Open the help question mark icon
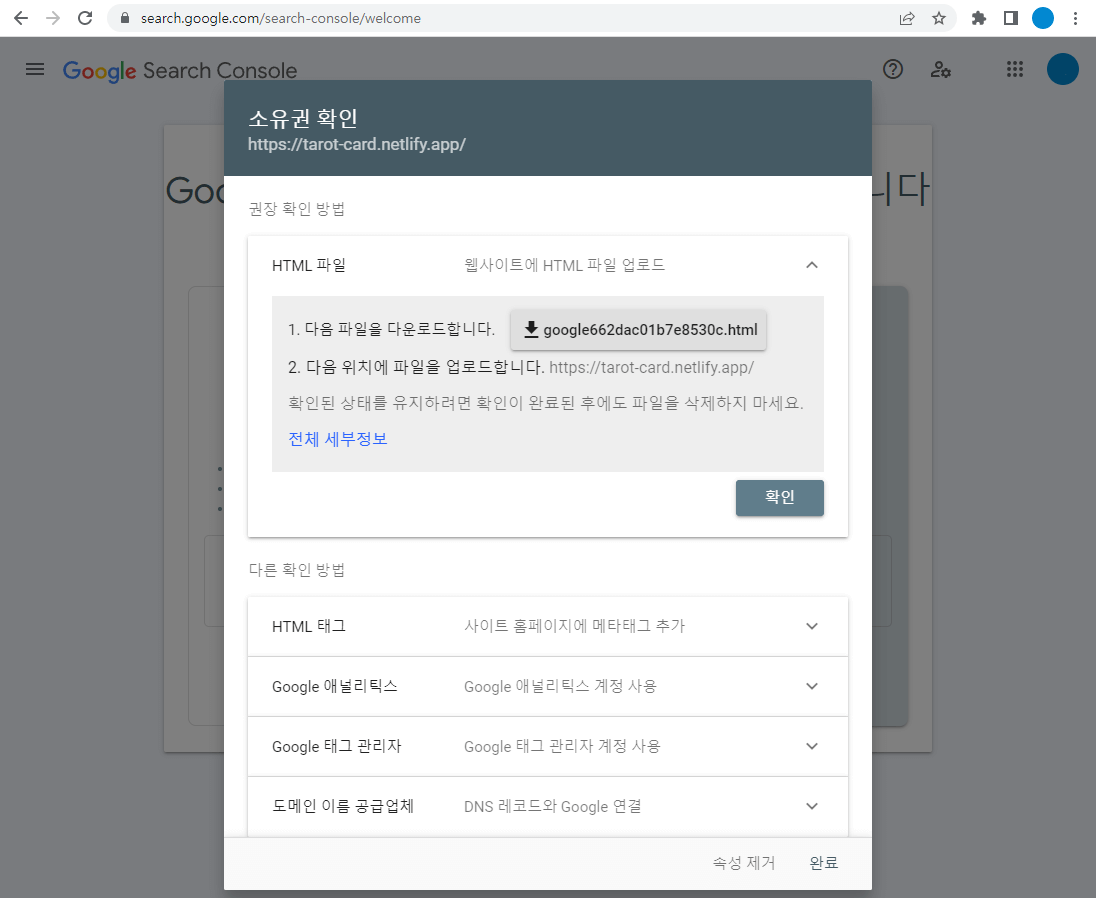The width and height of the screenshot is (1096, 898). tap(893, 69)
